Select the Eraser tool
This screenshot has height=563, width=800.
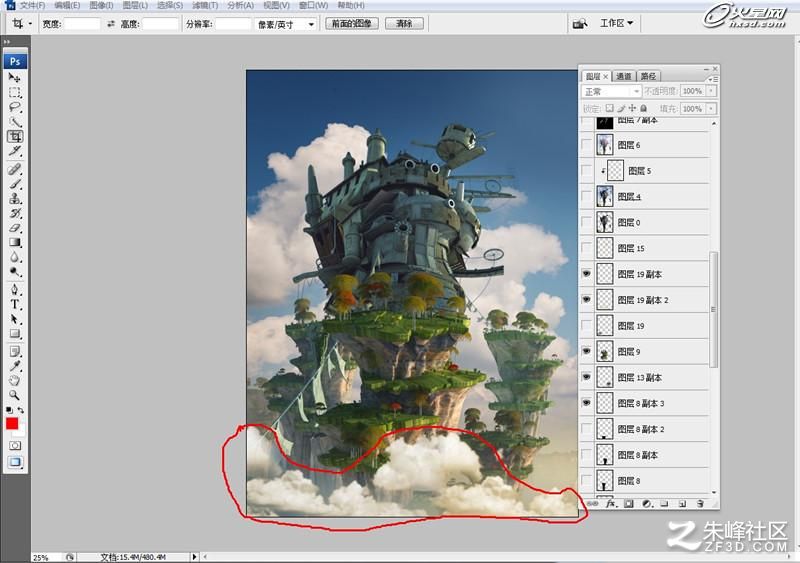14,228
